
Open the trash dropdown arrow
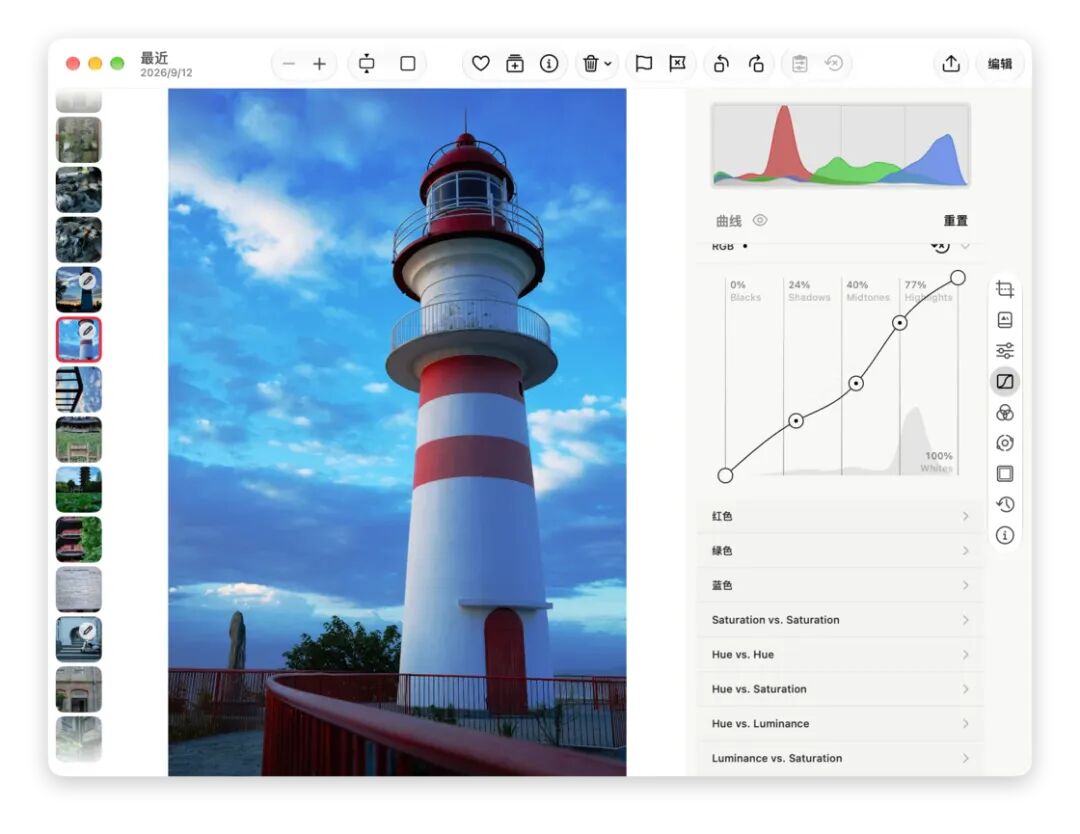coord(608,64)
